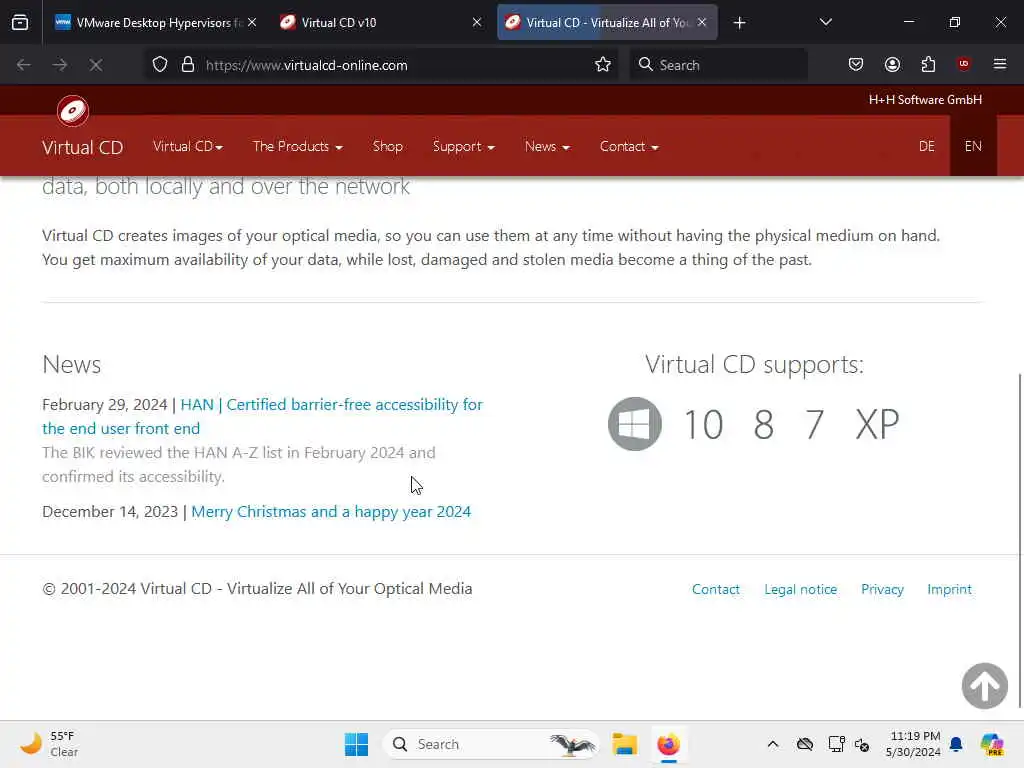Click the tracking protection shield icon

click(160, 65)
